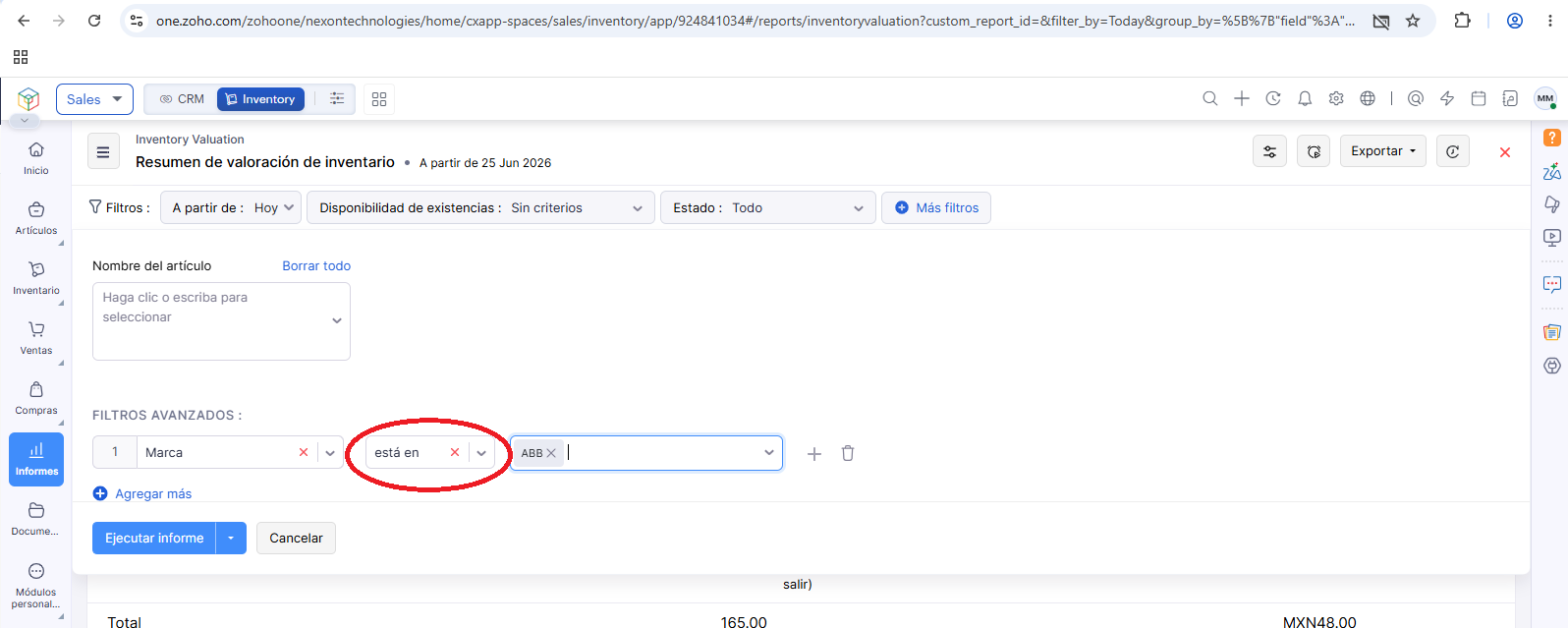Viewport: 1568px width, 628px height.
Task: Clear the Marca field selection
Action: 304,452
